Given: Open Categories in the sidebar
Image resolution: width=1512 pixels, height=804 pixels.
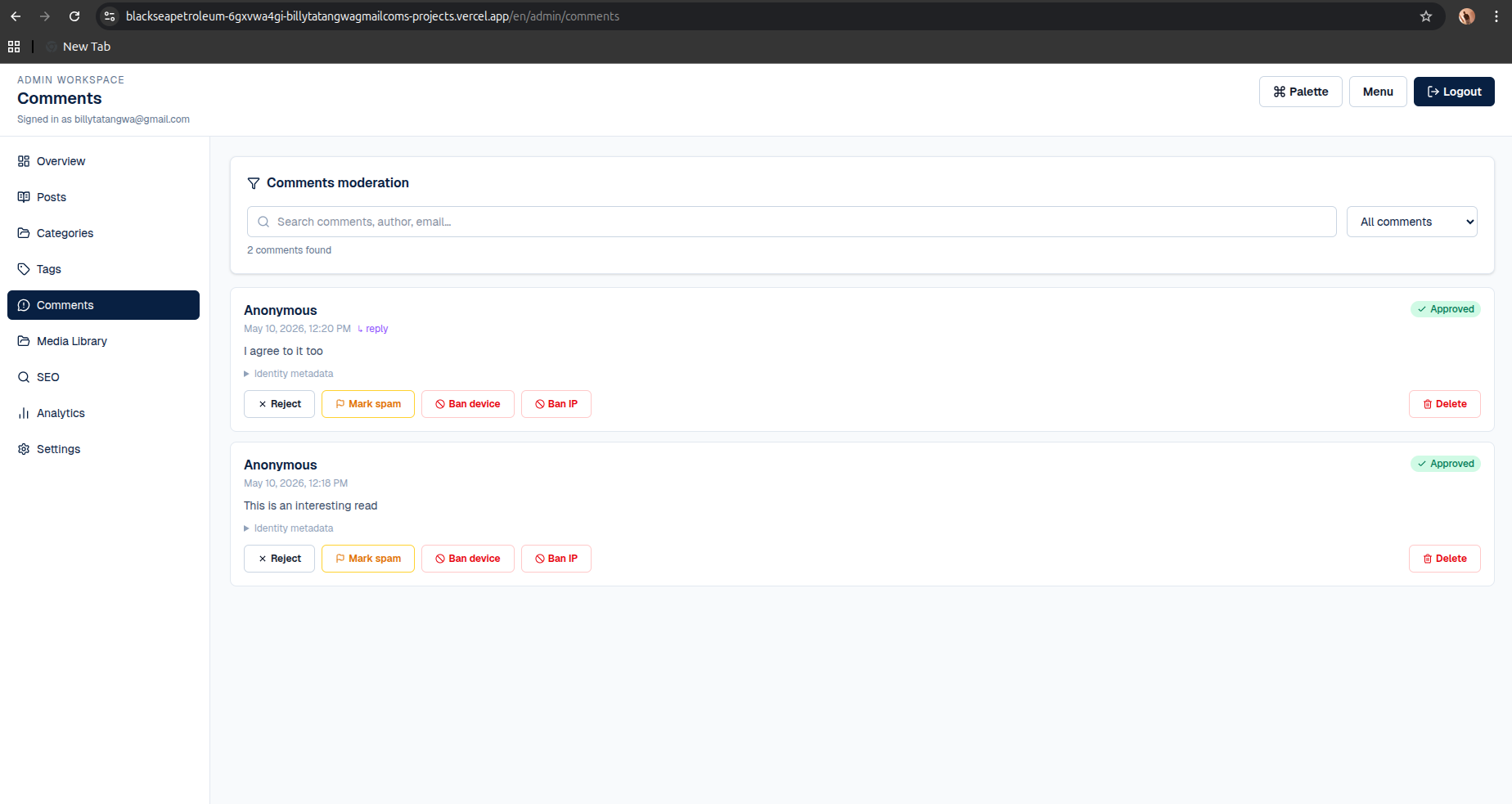Looking at the screenshot, I should tap(103, 233).
